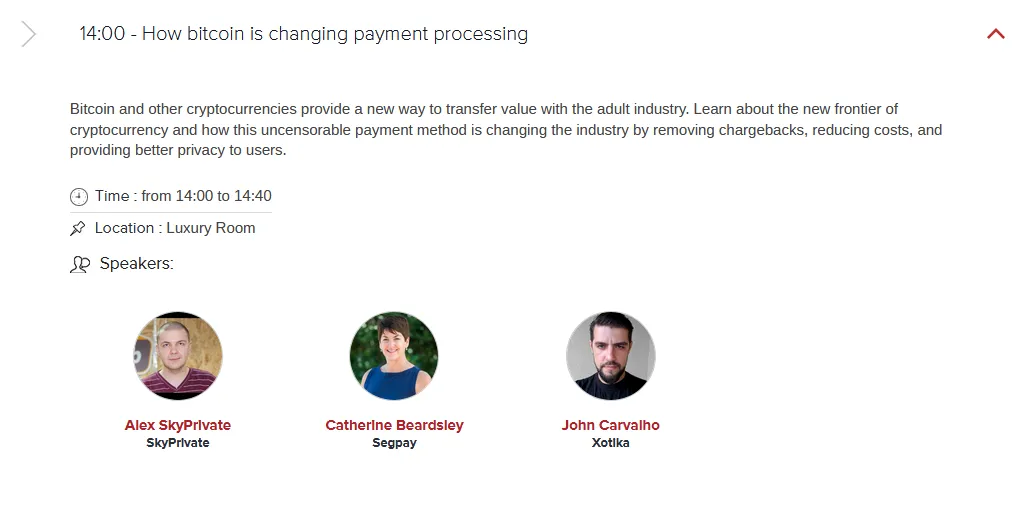Follow the Catherine Beardsley name link
This screenshot has width=1025, height=505.
point(394,425)
